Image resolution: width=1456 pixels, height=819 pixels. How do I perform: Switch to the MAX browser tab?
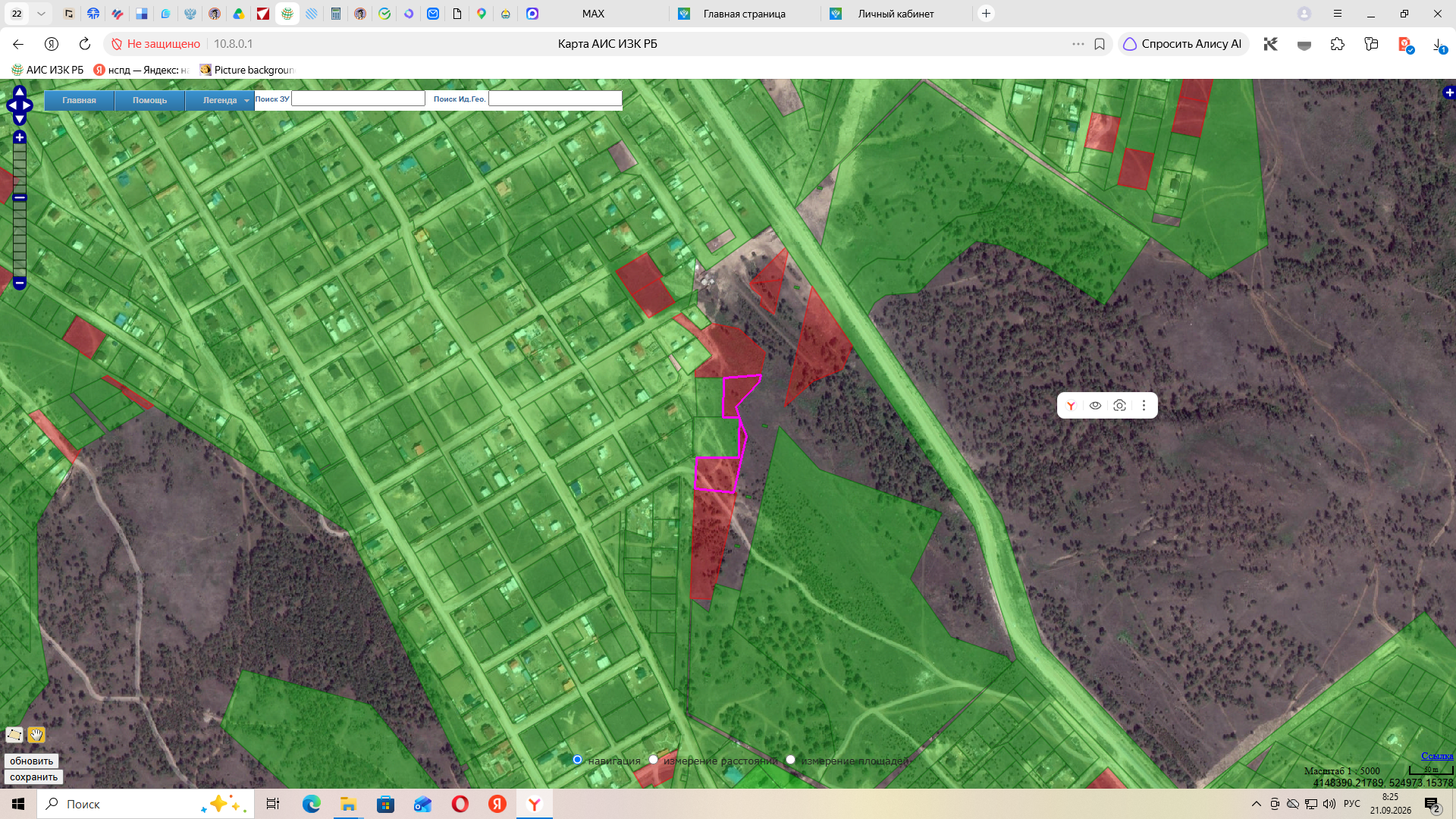tap(593, 14)
